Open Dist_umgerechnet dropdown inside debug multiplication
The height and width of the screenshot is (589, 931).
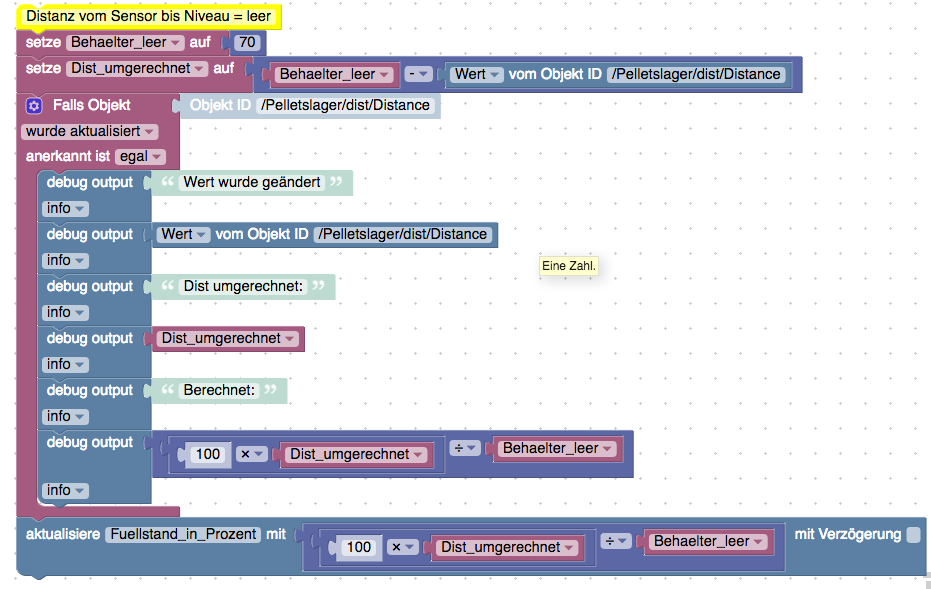[356, 454]
